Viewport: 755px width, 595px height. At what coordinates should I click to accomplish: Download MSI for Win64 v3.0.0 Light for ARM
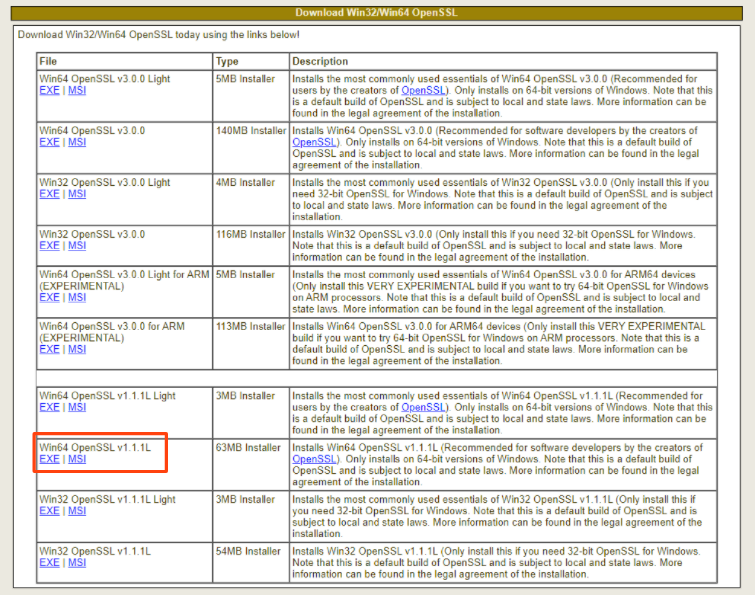tap(77, 298)
